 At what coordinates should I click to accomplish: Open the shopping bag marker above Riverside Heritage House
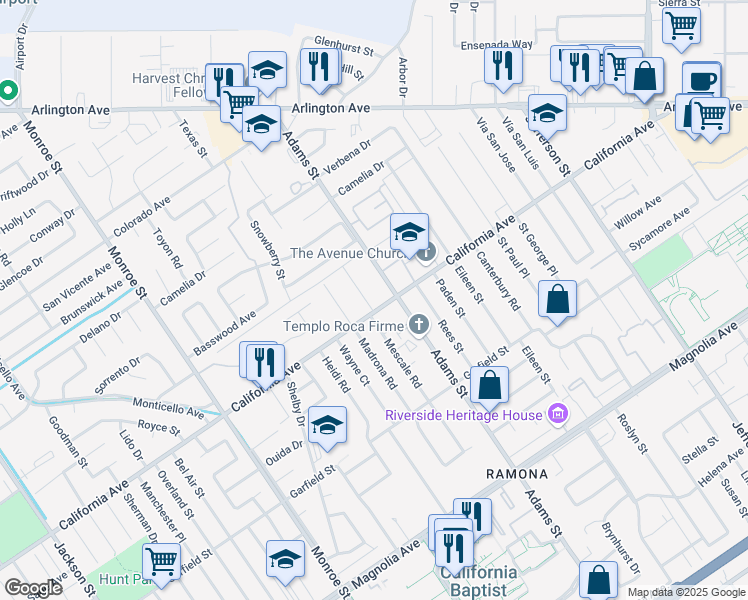pyautogui.click(x=489, y=386)
